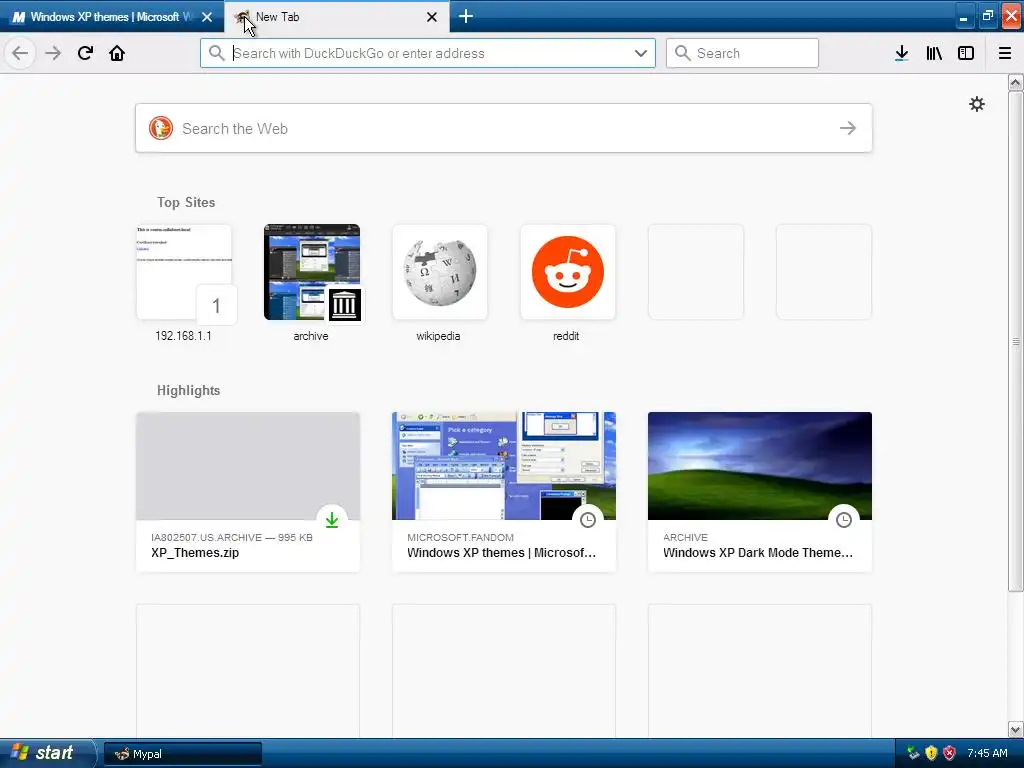Click the vertical scrollbar thumb
The width and height of the screenshot is (1024, 768).
(x=1015, y=342)
